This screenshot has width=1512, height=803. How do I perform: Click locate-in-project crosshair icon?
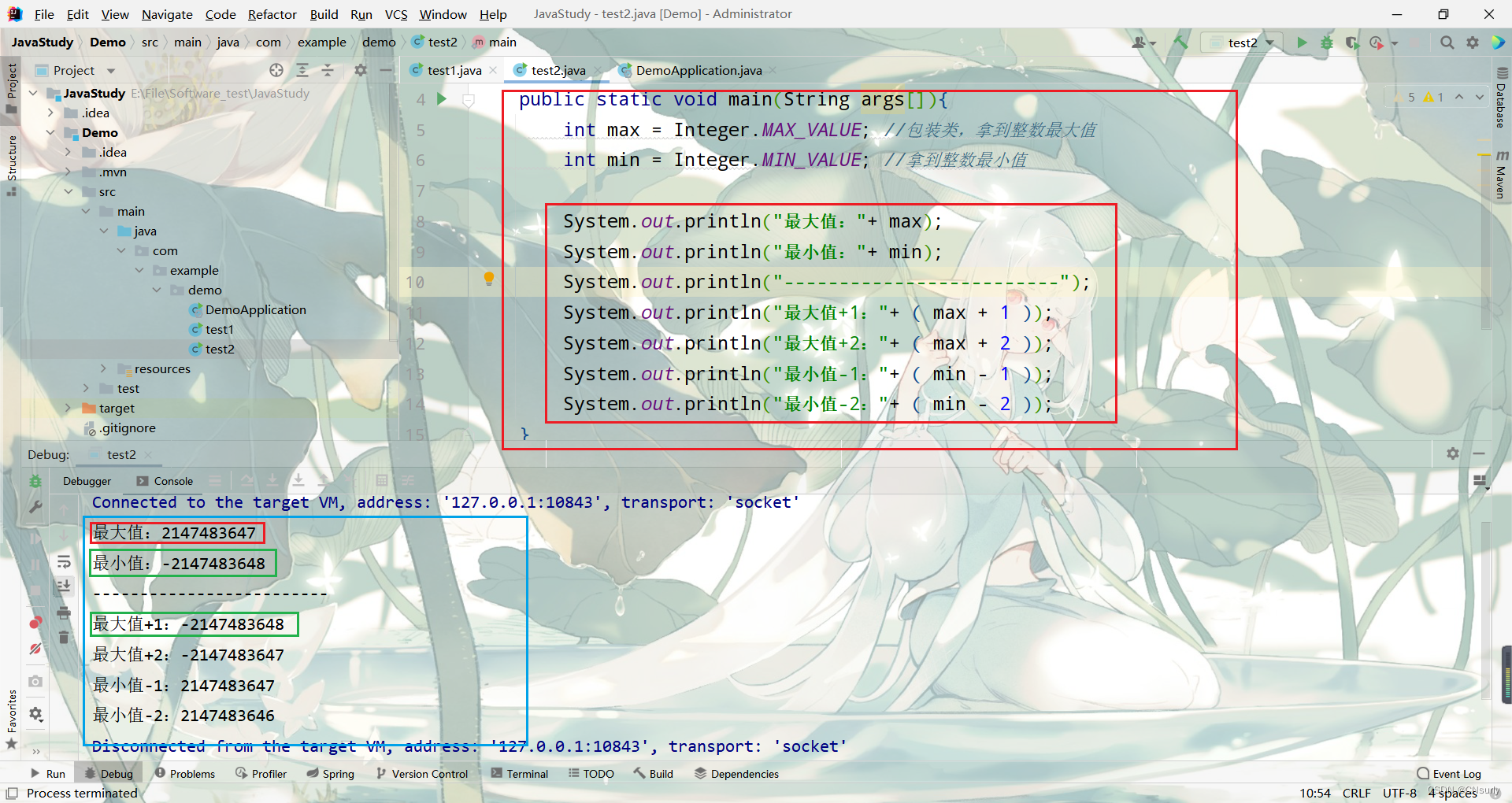point(276,70)
